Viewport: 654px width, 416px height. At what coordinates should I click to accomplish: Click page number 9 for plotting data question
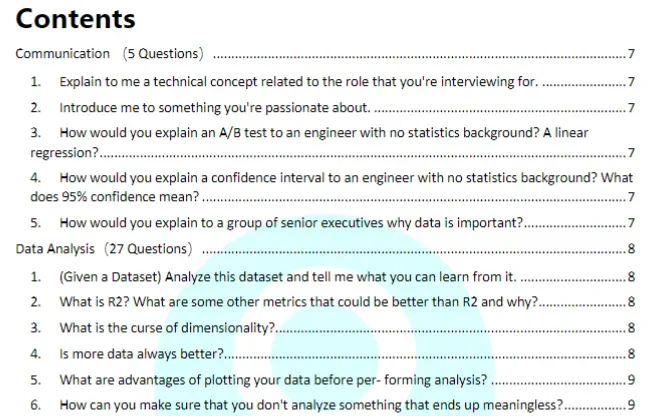click(x=631, y=380)
